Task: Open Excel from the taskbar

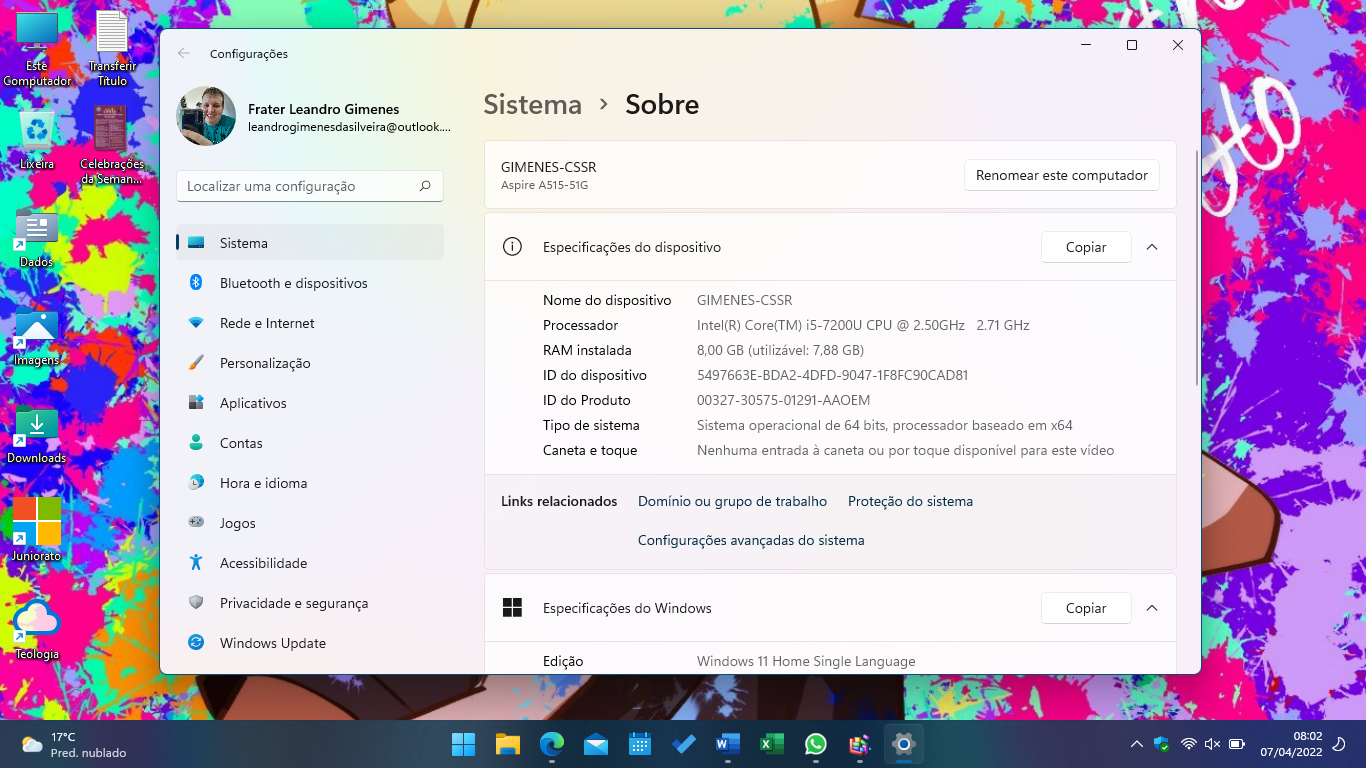Action: pos(772,744)
